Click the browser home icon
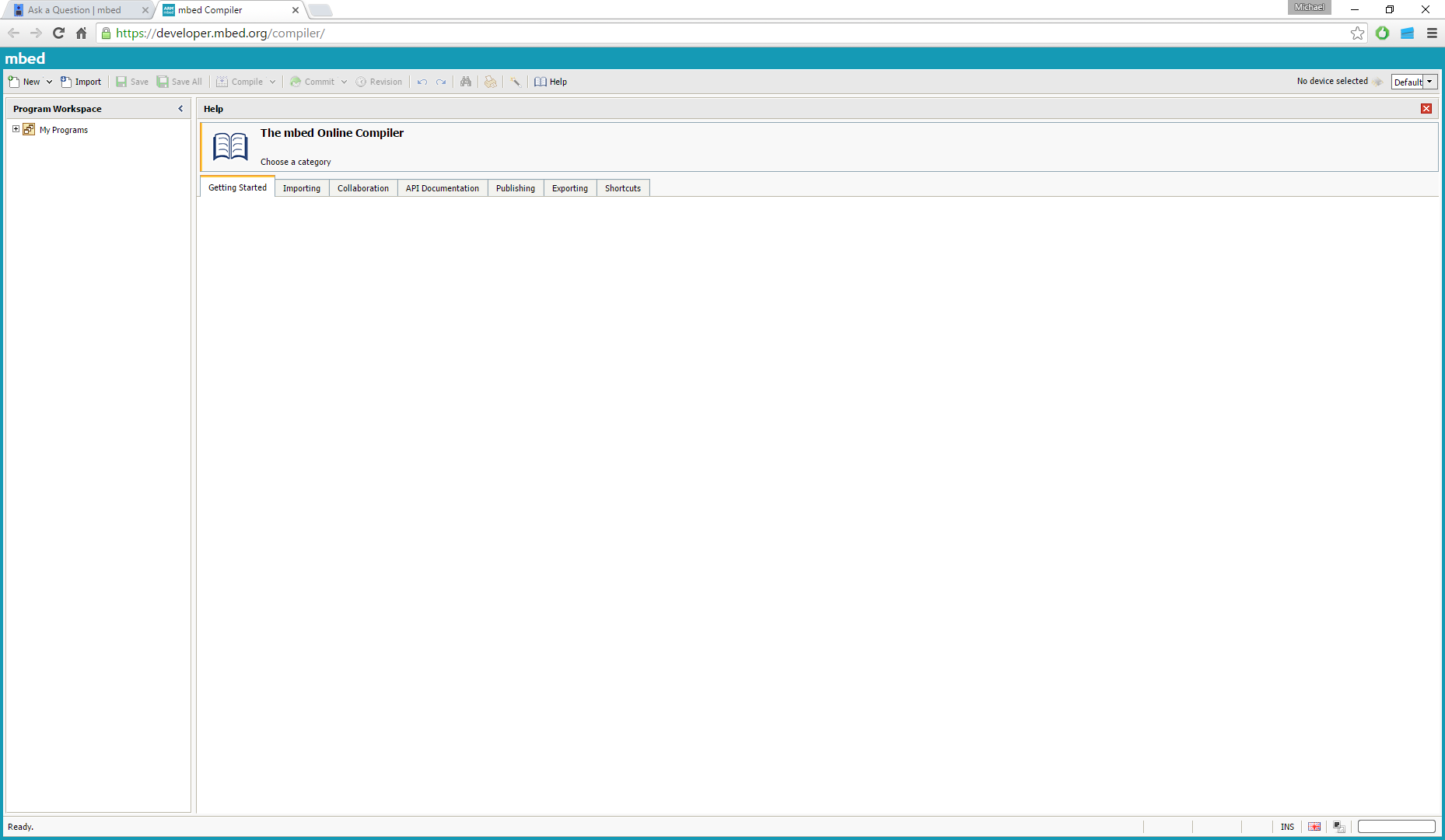The width and height of the screenshot is (1445, 840). point(82,33)
